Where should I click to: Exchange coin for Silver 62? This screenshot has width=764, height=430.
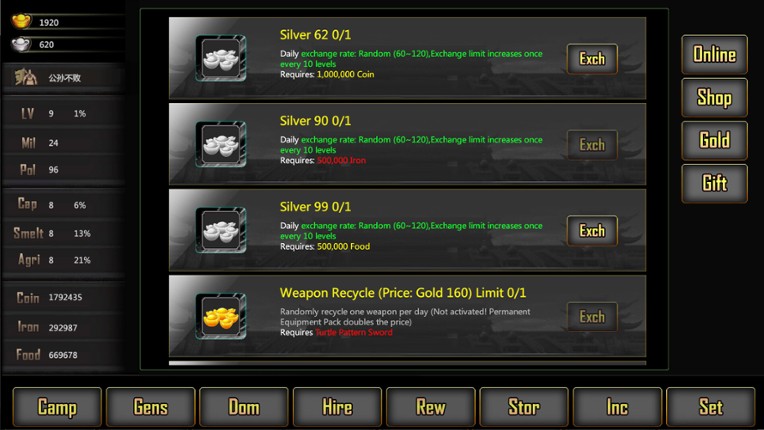[x=592, y=58]
